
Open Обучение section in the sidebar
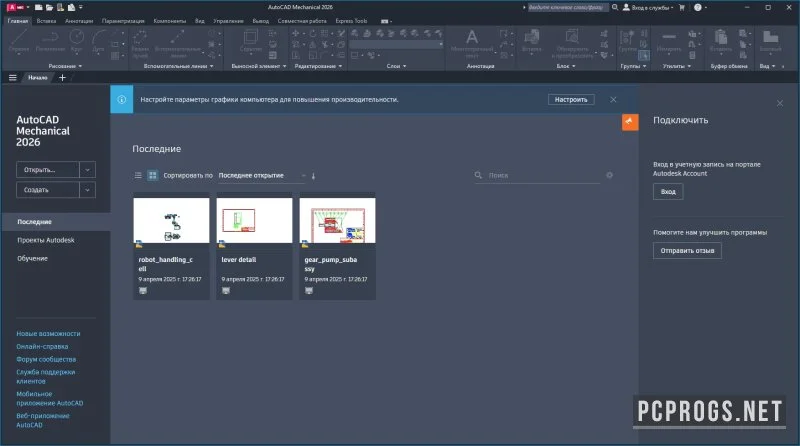(x=32, y=258)
